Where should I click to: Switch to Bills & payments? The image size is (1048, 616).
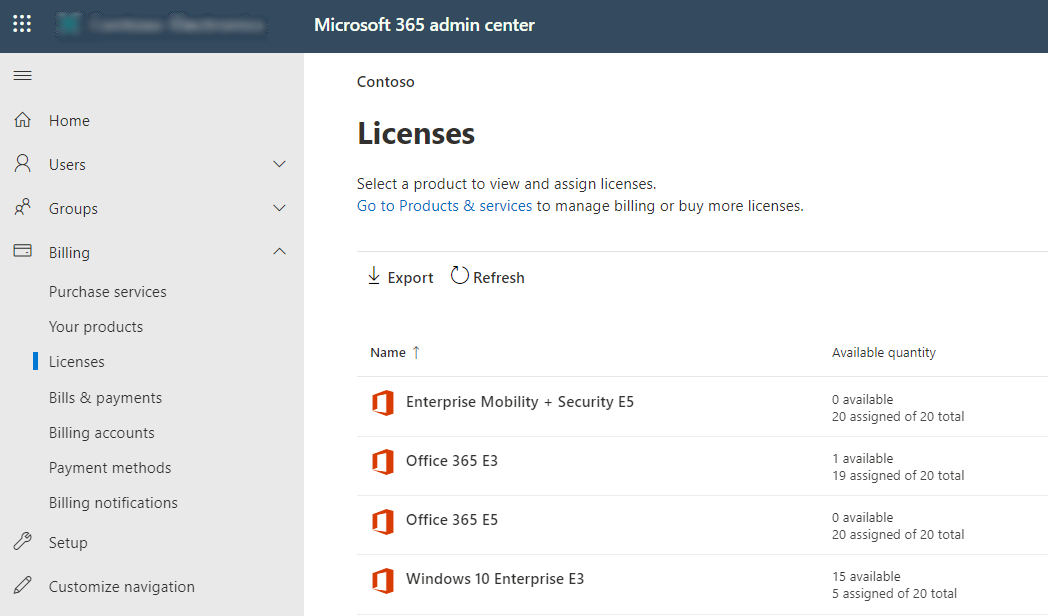click(x=105, y=397)
